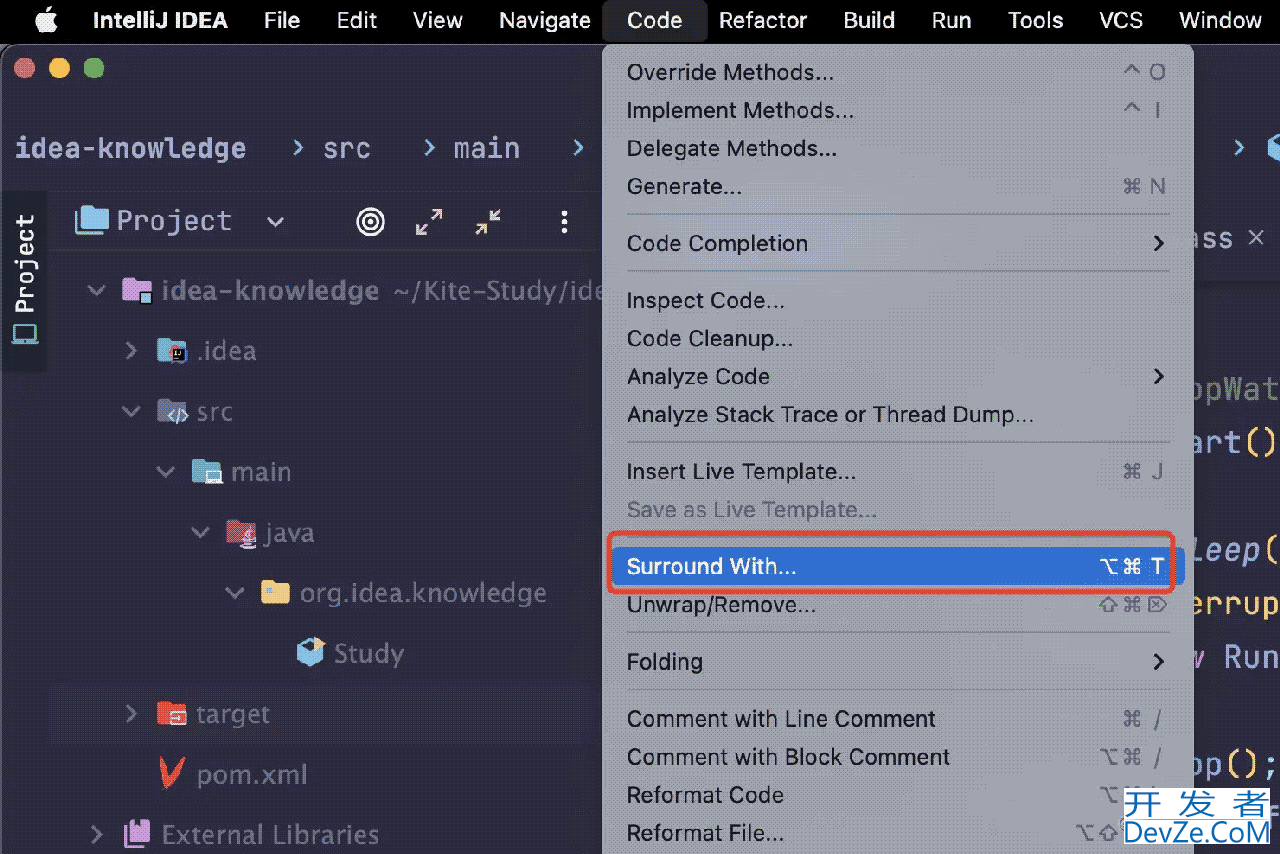Click the src source folder icon
1280x854 pixels.
pyautogui.click(x=172, y=412)
